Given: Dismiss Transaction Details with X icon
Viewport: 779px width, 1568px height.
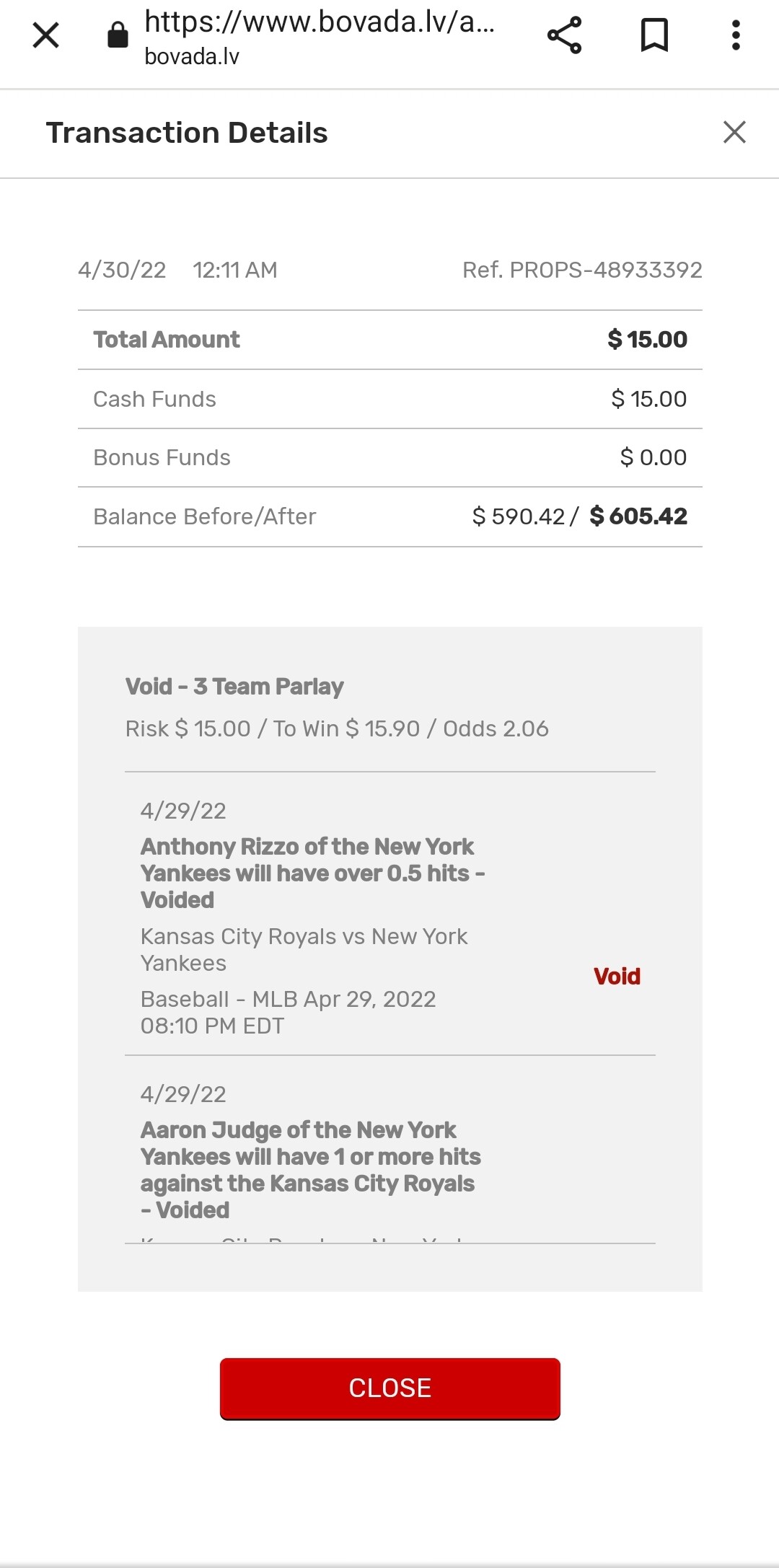Looking at the screenshot, I should [x=734, y=132].
